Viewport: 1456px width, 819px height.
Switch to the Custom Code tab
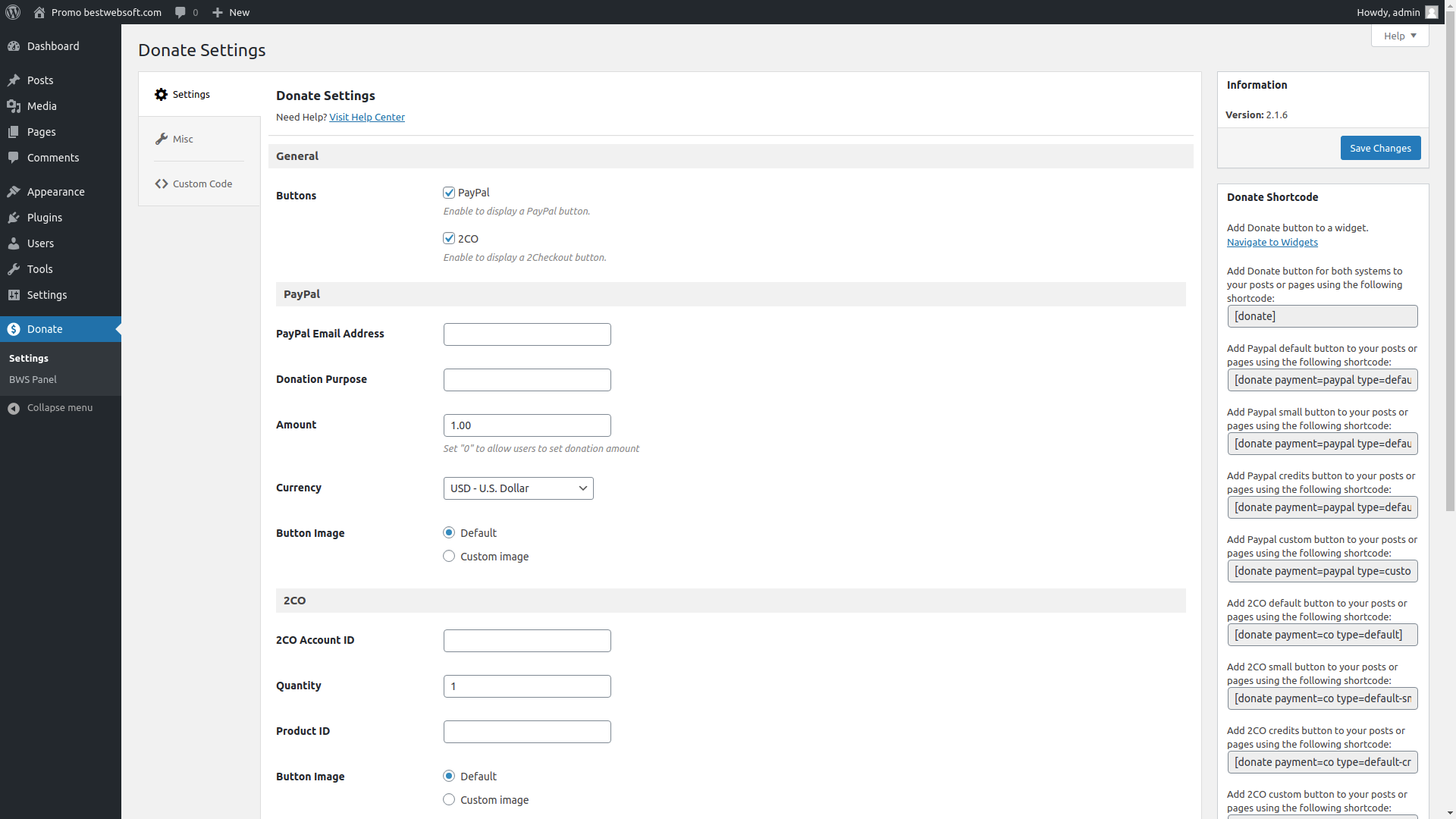pyautogui.click(x=199, y=184)
